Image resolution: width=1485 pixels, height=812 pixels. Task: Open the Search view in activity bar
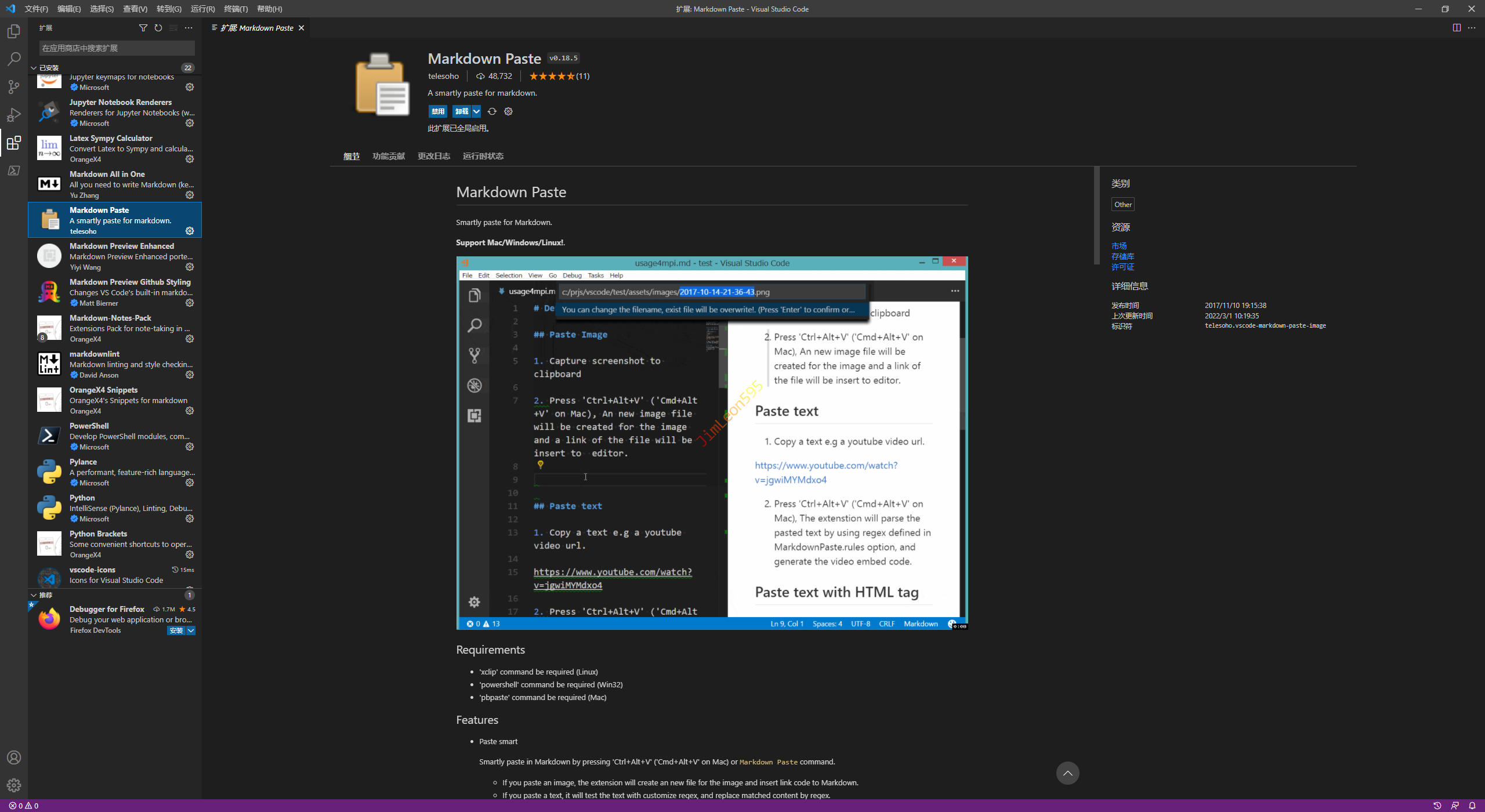click(x=14, y=59)
